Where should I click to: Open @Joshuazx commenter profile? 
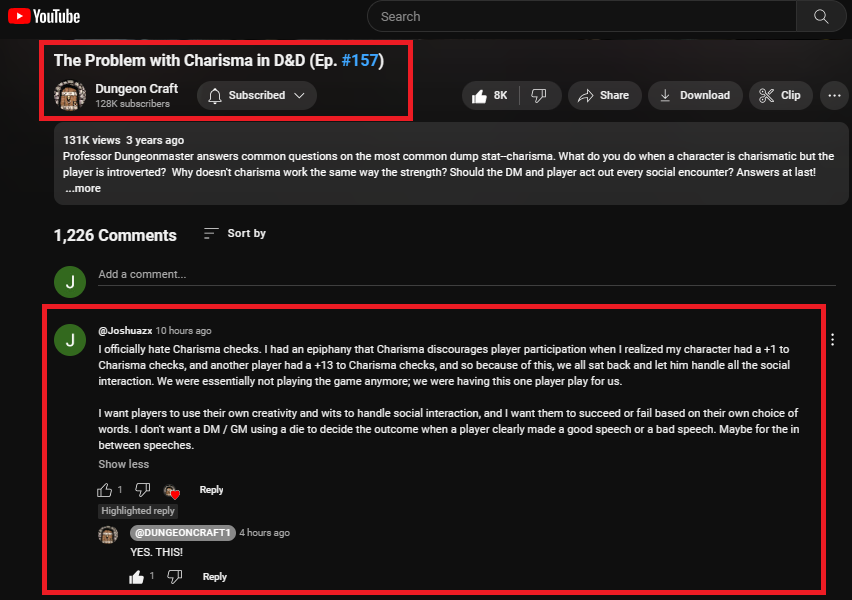(125, 330)
